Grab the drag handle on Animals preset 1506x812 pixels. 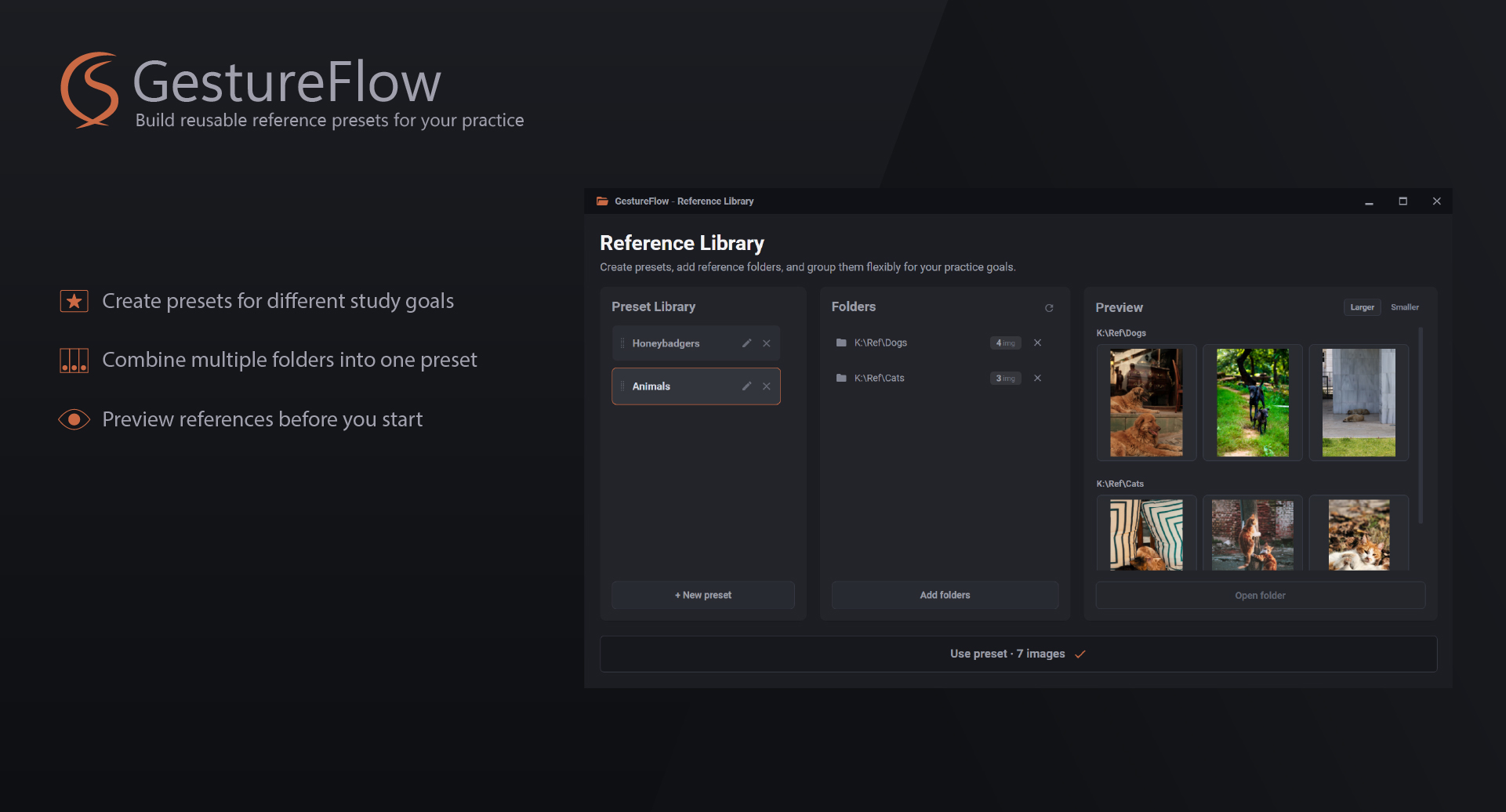(x=622, y=386)
